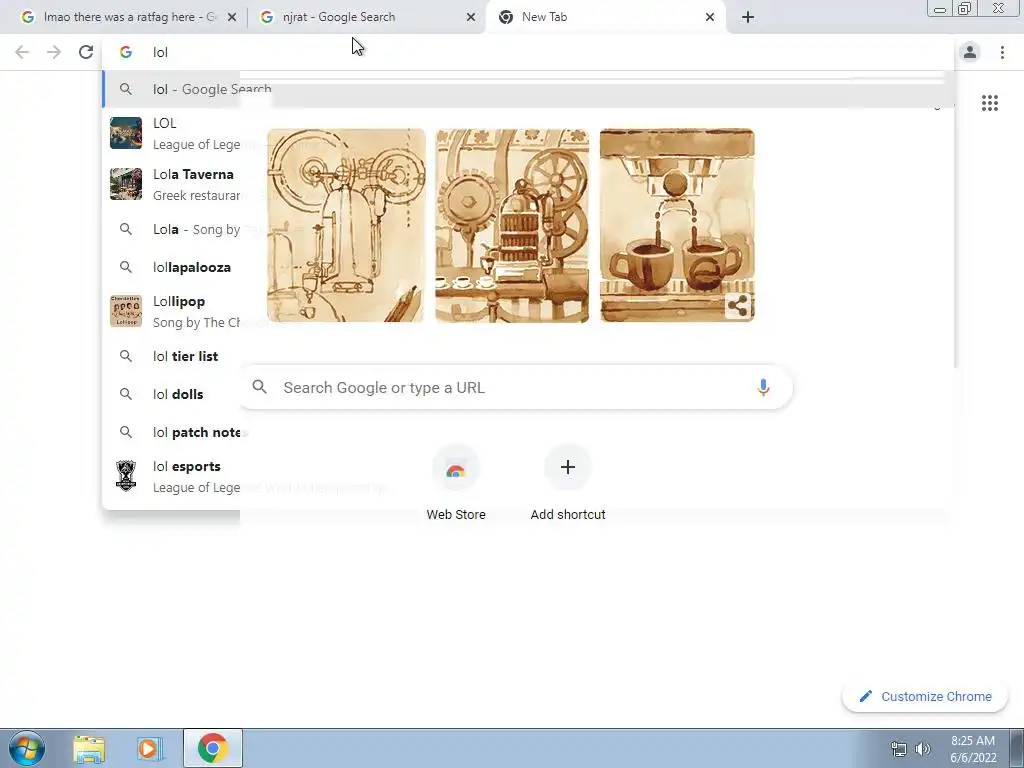Open Windows Explorer from the taskbar

tap(89, 748)
